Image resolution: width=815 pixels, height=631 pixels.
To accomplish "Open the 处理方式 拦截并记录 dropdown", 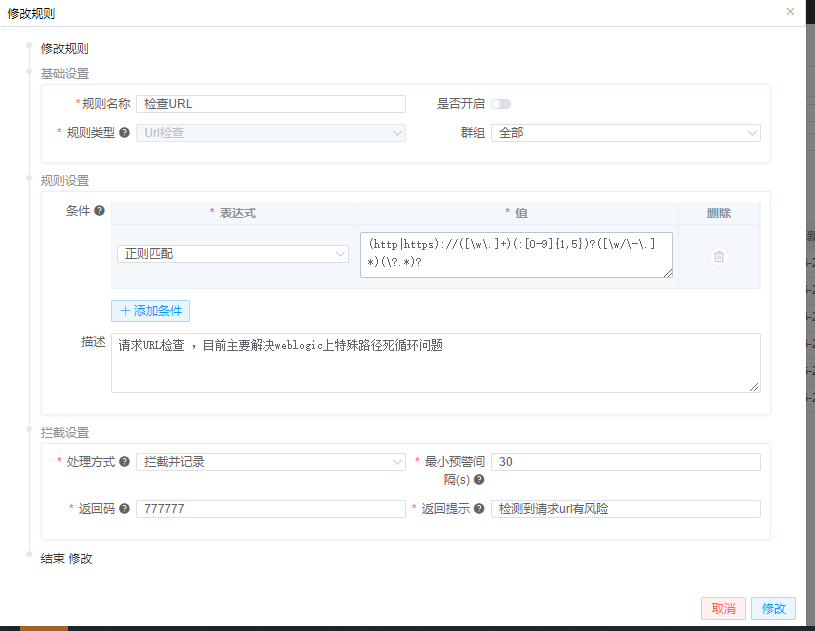I will 271,462.
